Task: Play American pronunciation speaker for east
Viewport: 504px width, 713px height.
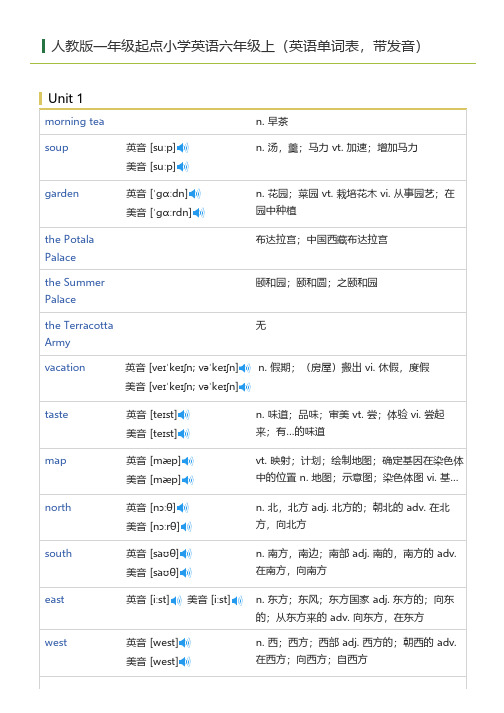Action: [237, 600]
